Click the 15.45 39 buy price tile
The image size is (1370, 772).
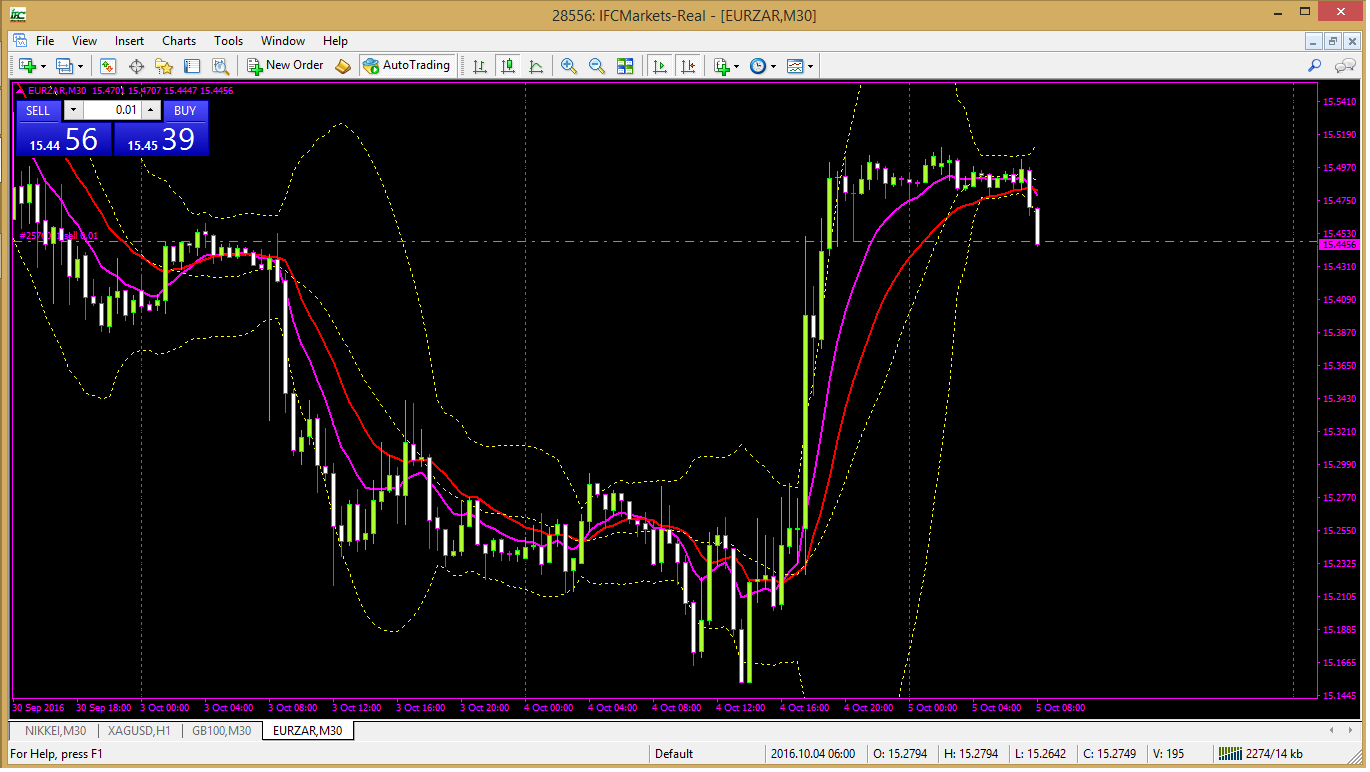[161, 139]
